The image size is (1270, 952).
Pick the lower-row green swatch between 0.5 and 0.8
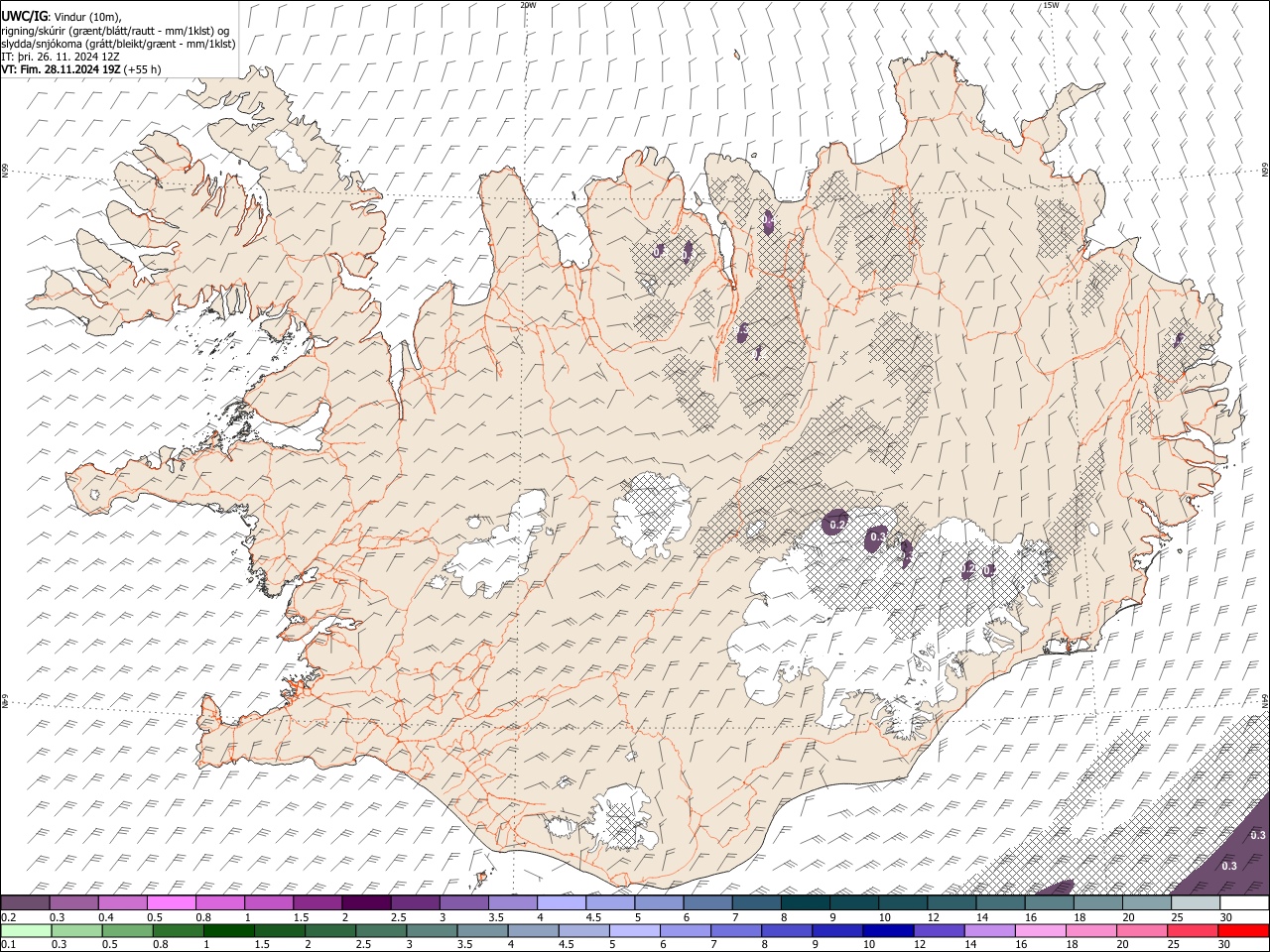[x=128, y=930]
